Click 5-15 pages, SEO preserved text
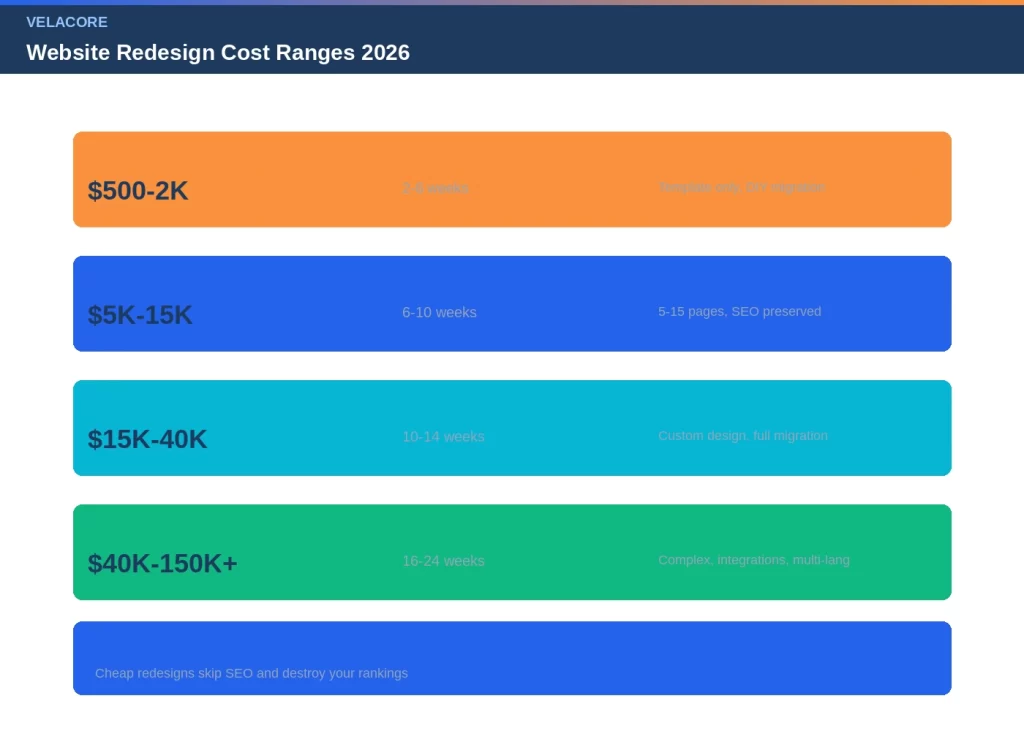This screenshot has height=731, width=1024. (740, 312)
